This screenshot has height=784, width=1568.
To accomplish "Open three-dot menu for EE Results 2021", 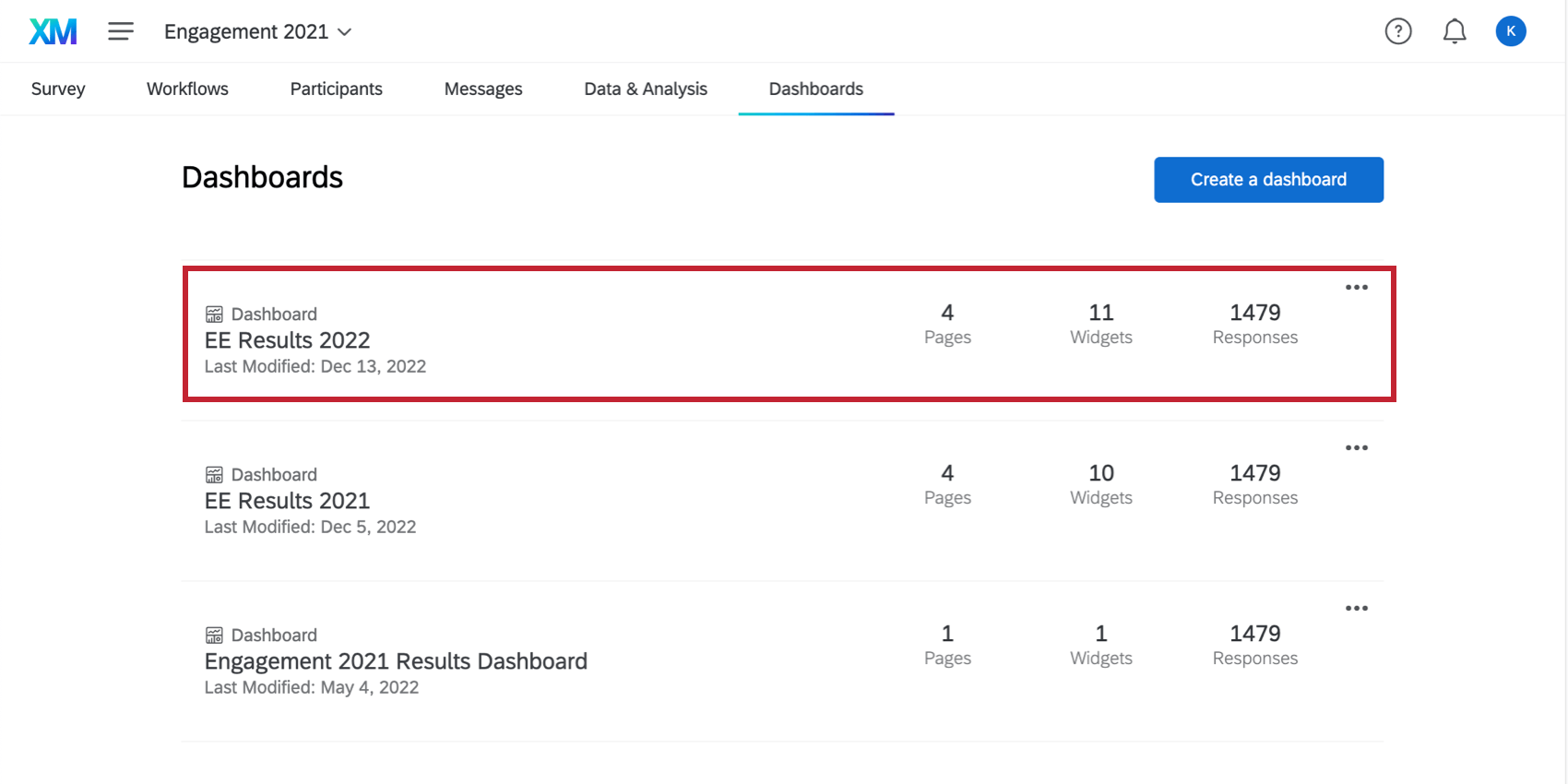I will (x=1356, y=448).
